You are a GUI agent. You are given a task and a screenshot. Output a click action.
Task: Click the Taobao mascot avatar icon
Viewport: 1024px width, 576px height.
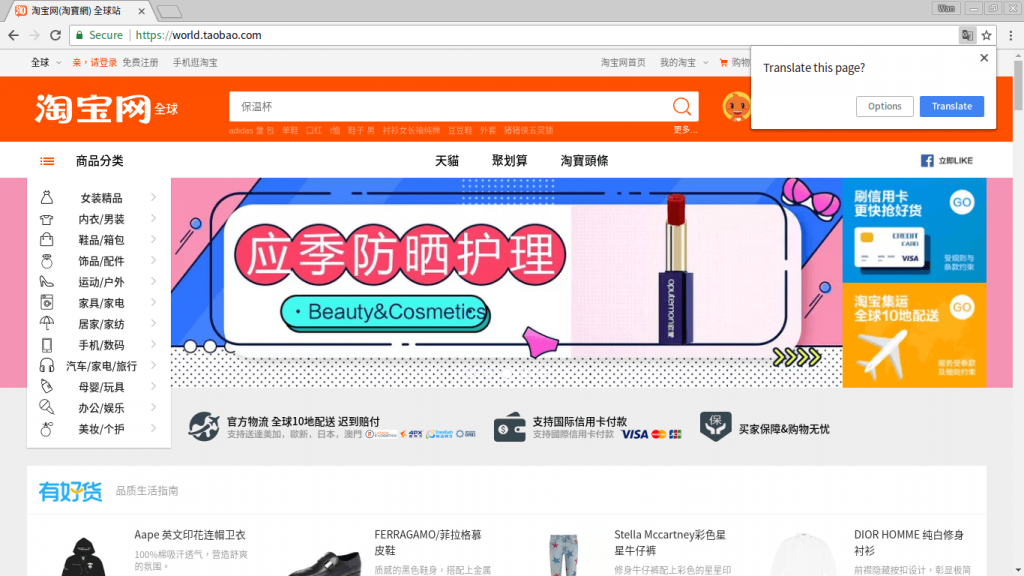[737, 106]
